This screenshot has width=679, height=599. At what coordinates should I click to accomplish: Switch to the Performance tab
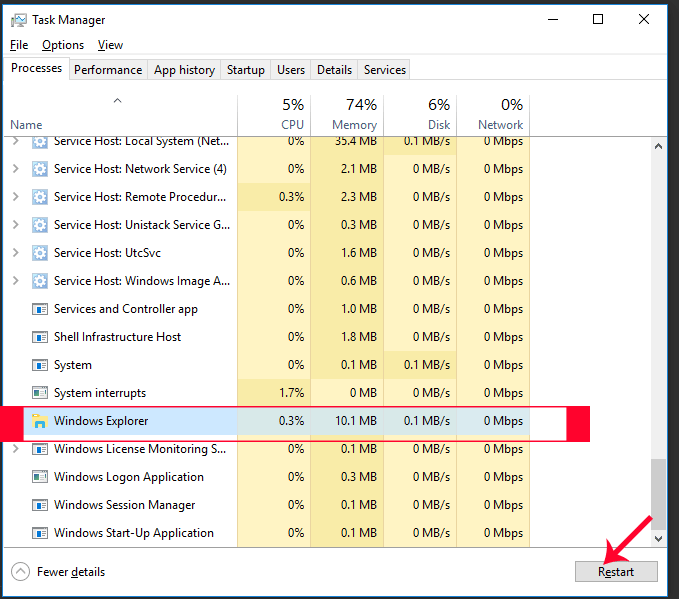[x=108, y=70]
